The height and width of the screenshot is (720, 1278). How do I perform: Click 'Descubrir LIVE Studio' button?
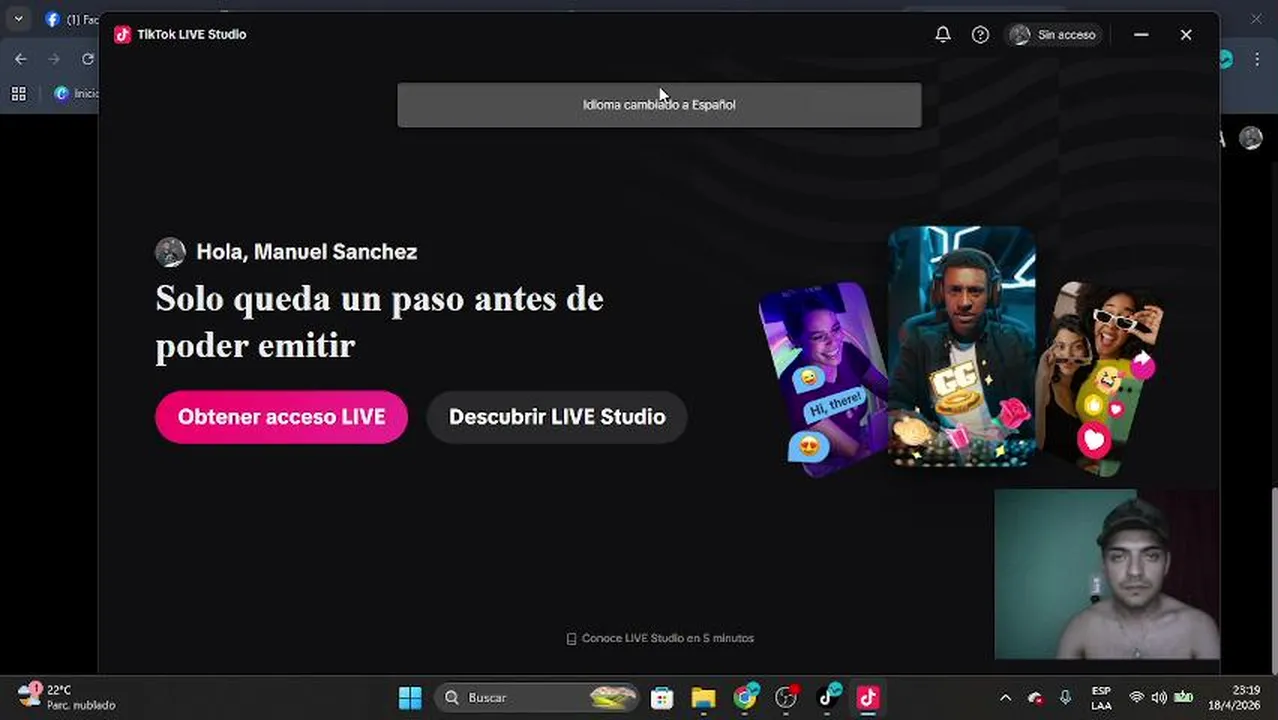coord(557,417)
